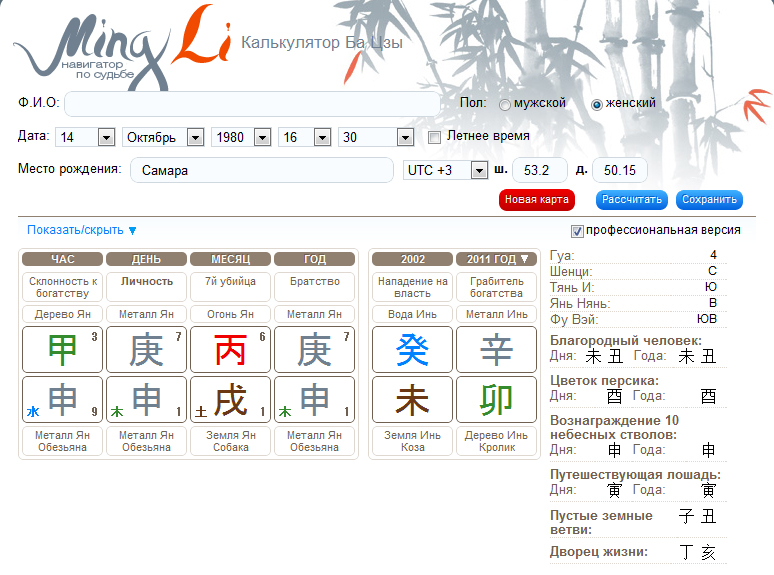Screen dimensions: 774x575
Task: Click the Место рождения field with Самара
Action: 262,170
